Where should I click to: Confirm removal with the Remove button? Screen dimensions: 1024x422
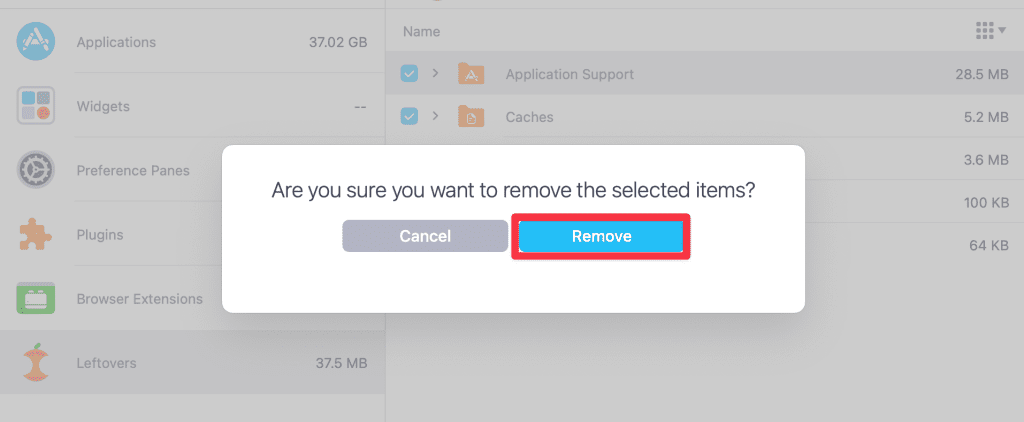click(x=601, y=236)
